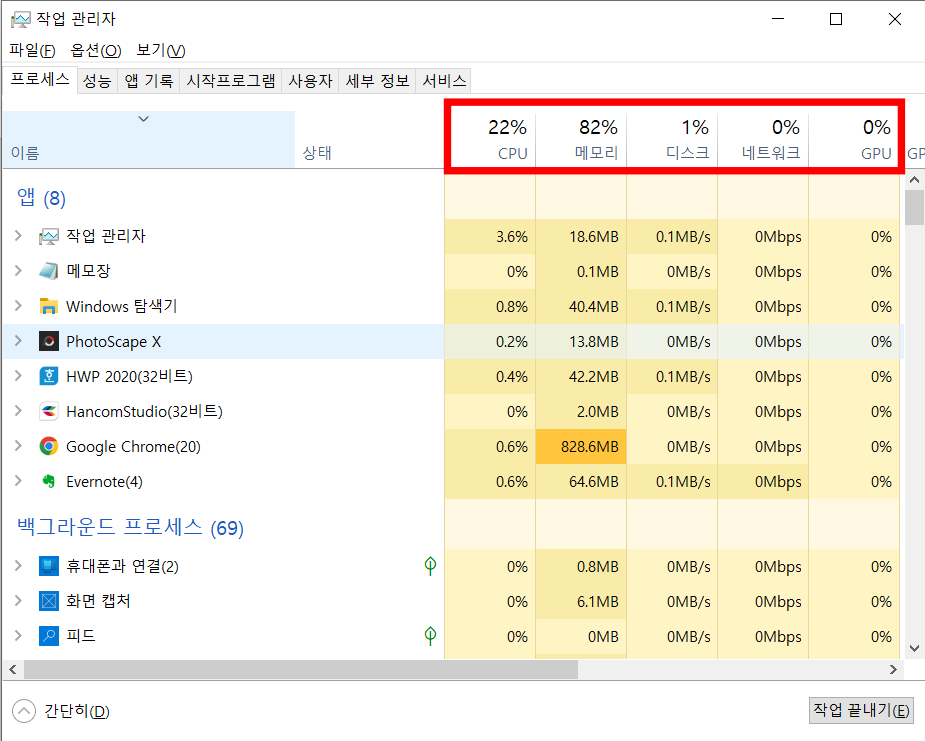Viewport: 925px width, 741px height.
Task: Click the 휴대폰과 연결 app icon
Action: click(x=48, y=566)
